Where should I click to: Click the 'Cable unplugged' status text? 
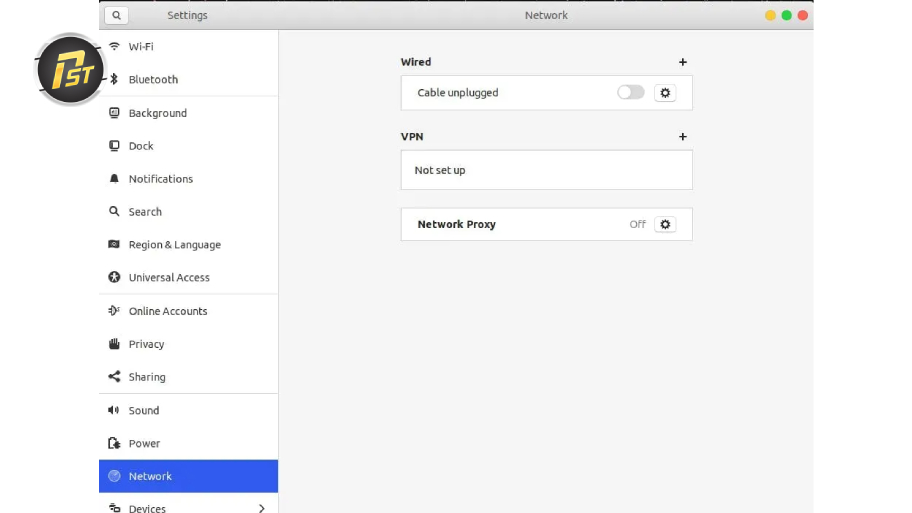coord(458,93)
